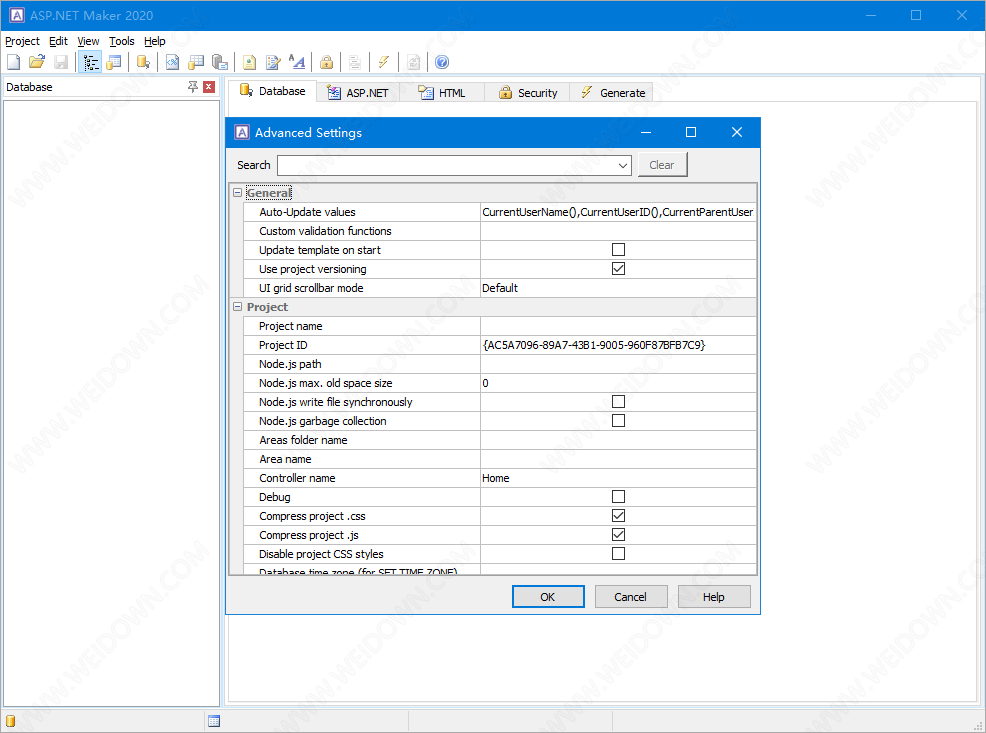Maximize the Advanced Settings dialog
986x733 pixels.
pos(690,132)
